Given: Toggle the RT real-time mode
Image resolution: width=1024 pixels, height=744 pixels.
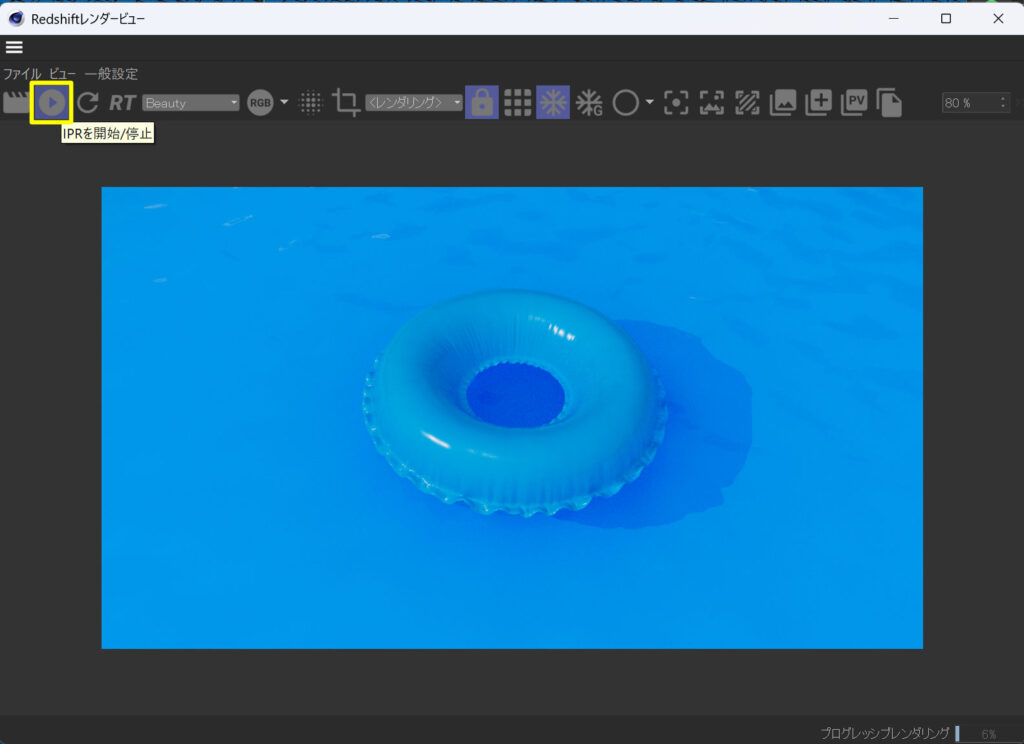Looking at the screenshot, I should pyautogui.click(x=122, y=103).
